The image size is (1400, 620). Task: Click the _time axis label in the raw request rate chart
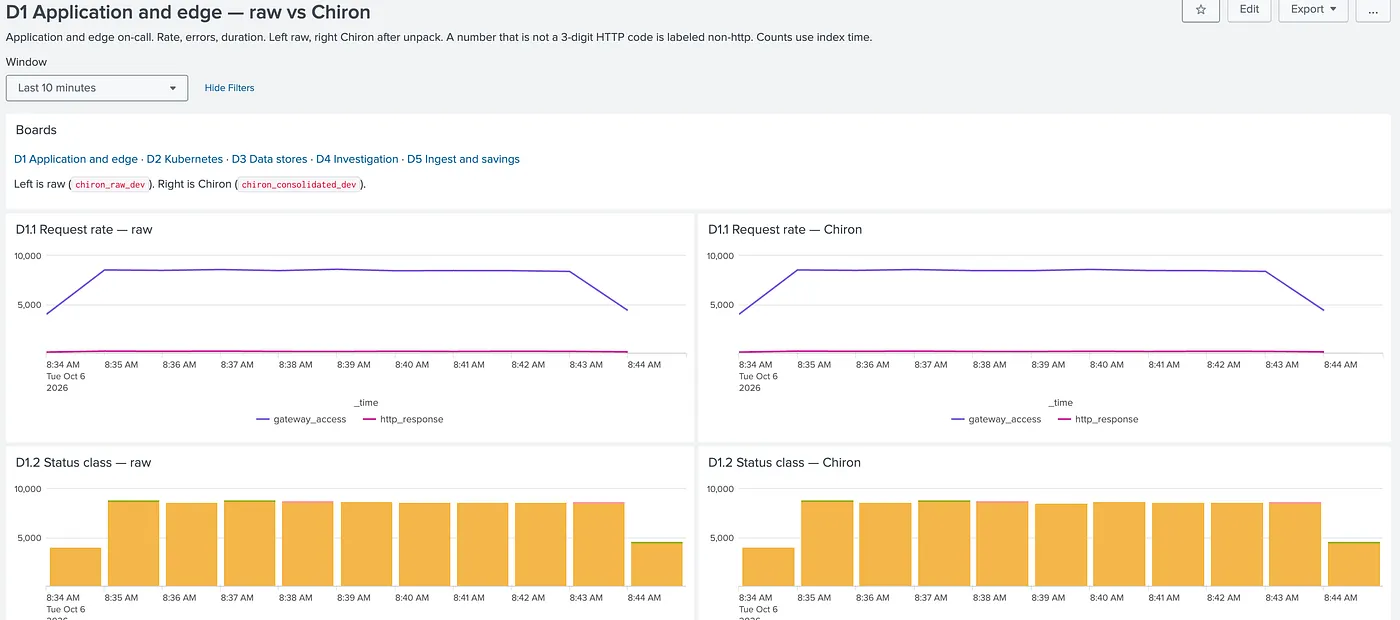[366, 403]
